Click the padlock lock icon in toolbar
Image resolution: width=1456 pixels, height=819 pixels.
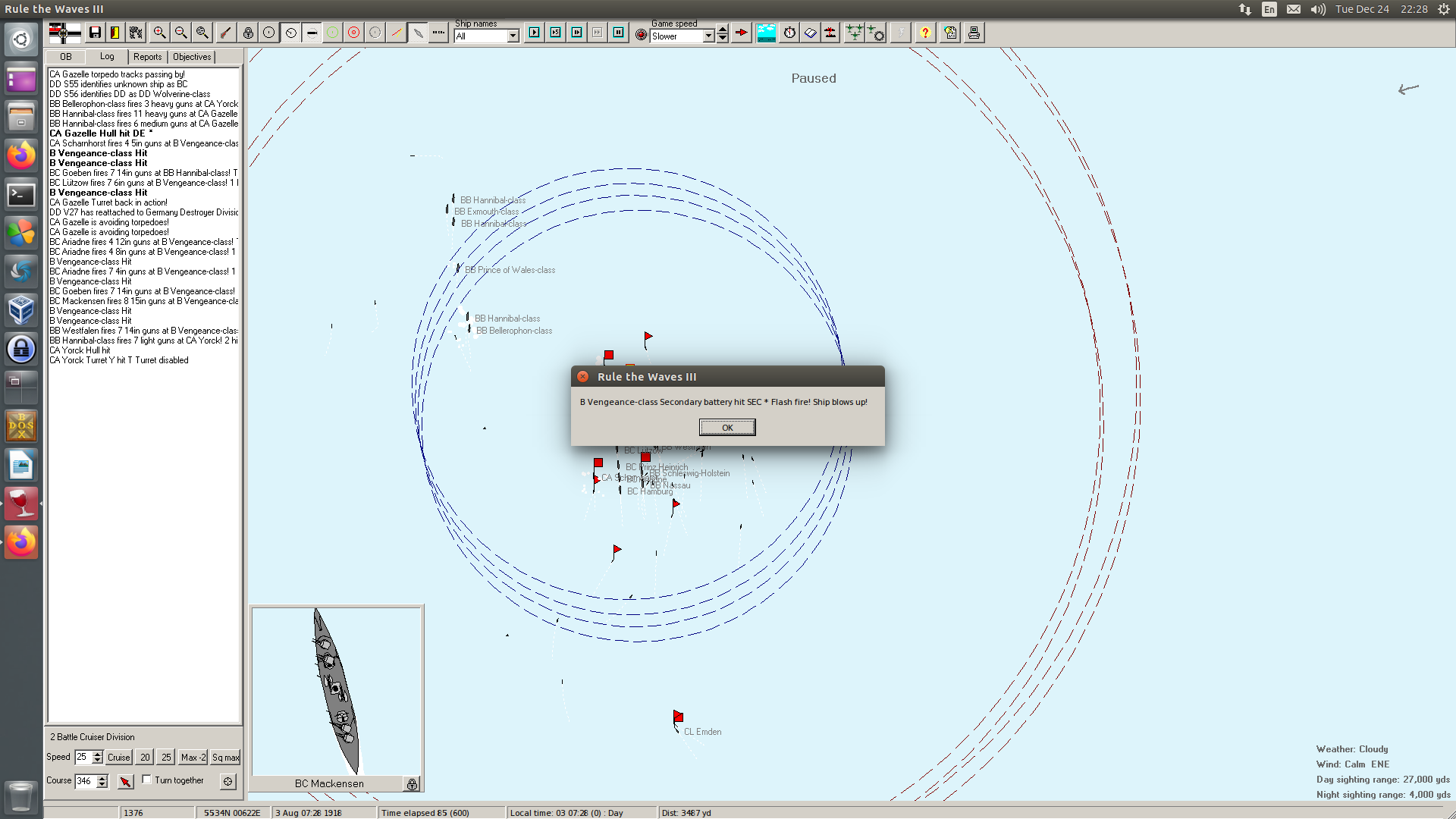(x=248, y=33)
